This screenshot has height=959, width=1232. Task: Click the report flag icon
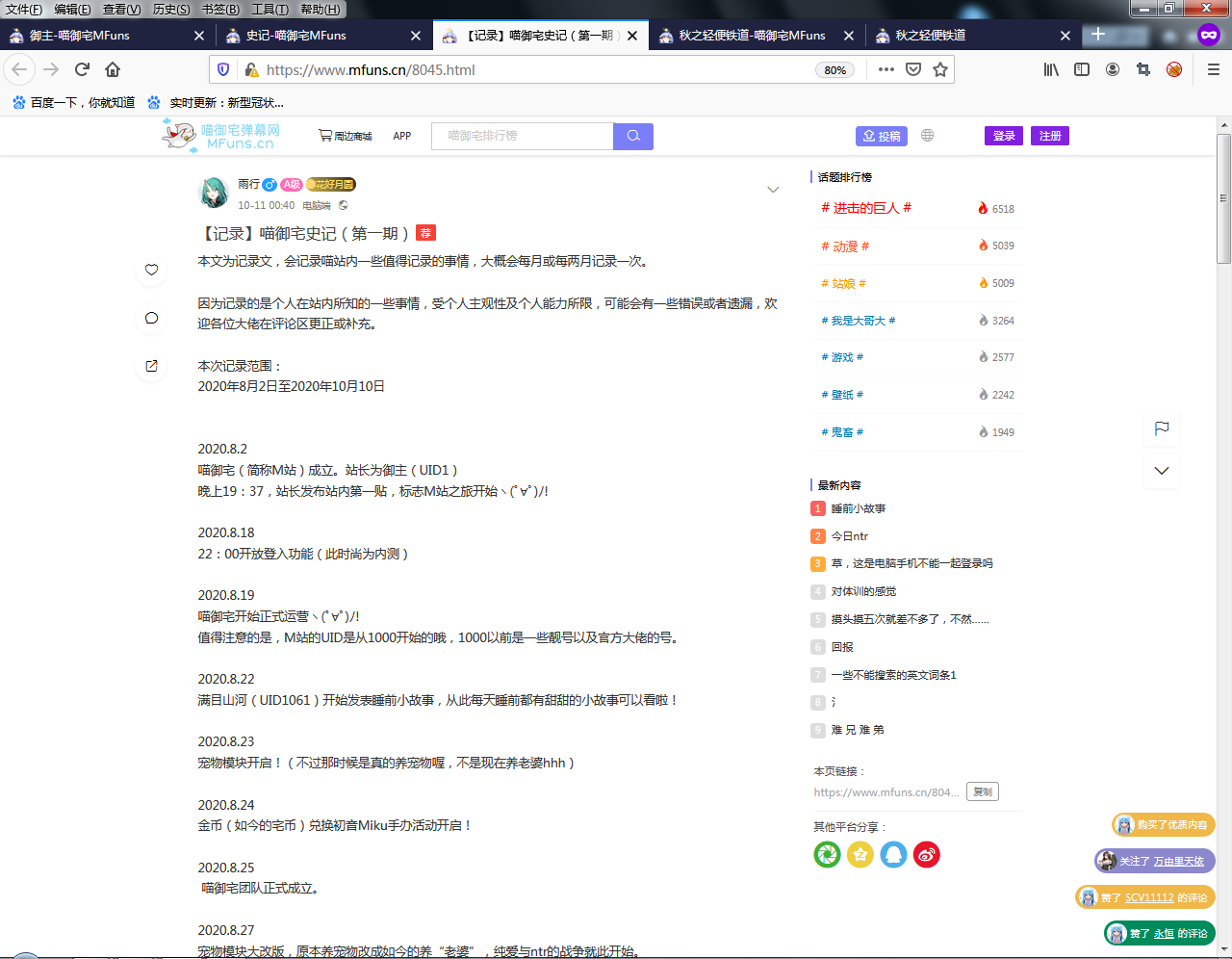pyautogui.click(x=1162, y=428)
